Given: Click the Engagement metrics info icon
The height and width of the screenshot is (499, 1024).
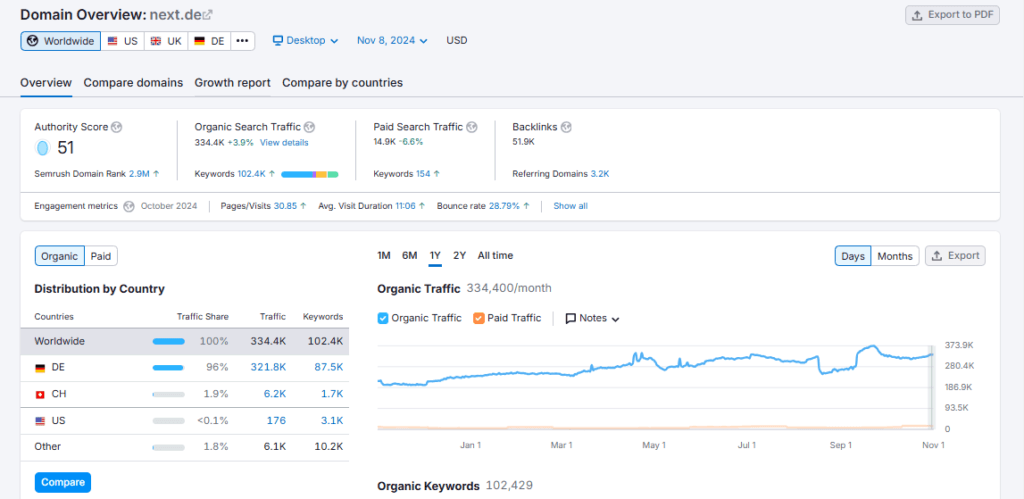Looking at the screenshot, I should point(128,206).
